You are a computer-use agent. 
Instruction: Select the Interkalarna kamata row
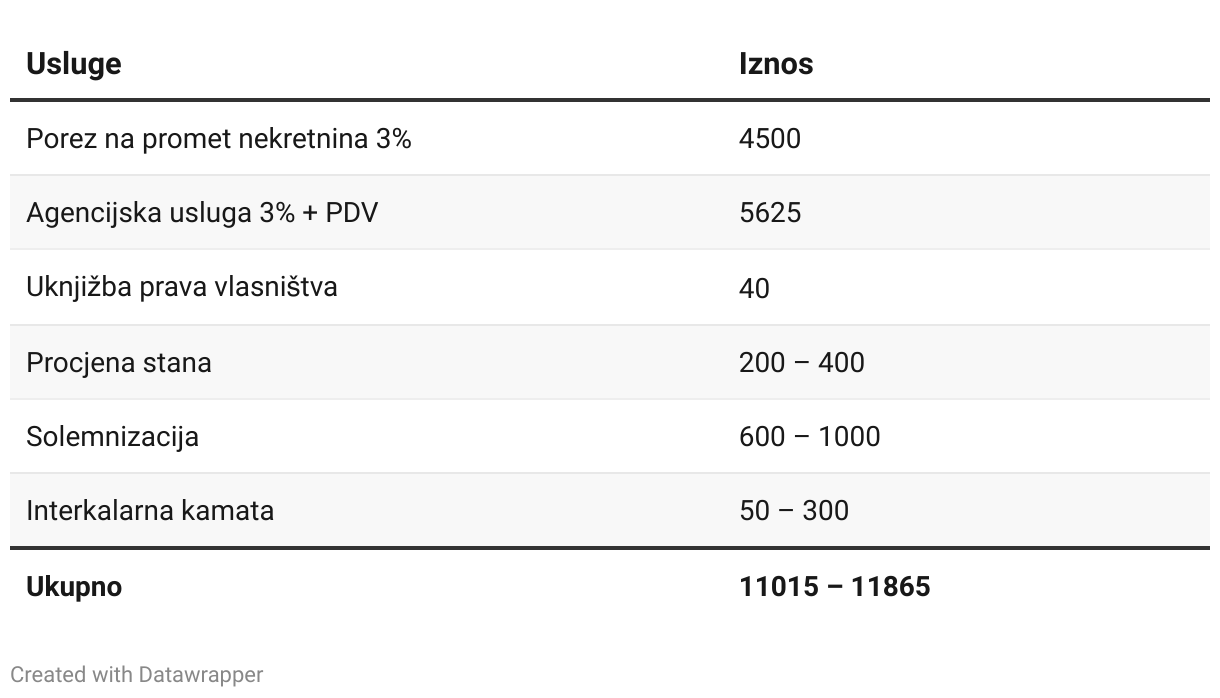coord(610,510)
